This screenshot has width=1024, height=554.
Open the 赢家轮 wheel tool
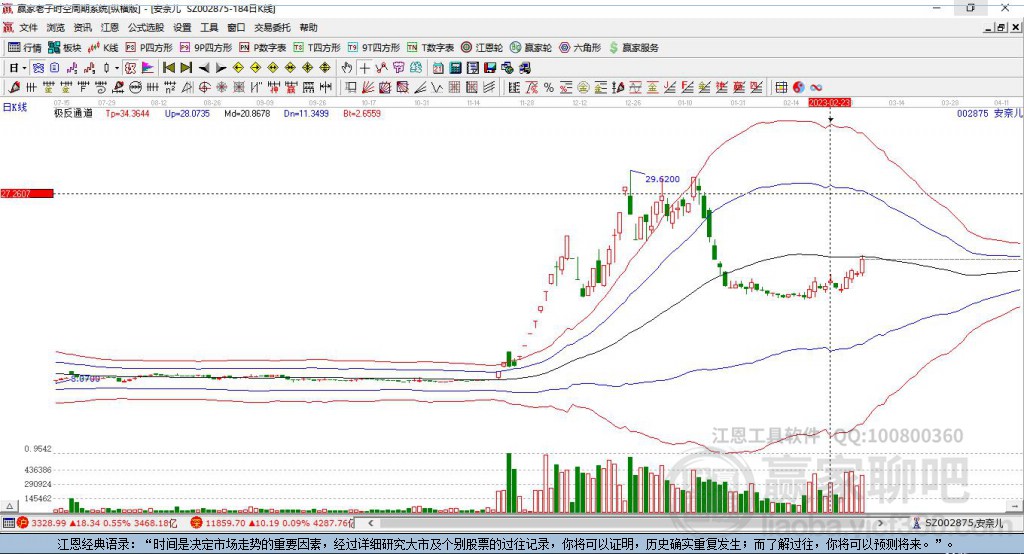pyautogui.click(x=531, y=48)
